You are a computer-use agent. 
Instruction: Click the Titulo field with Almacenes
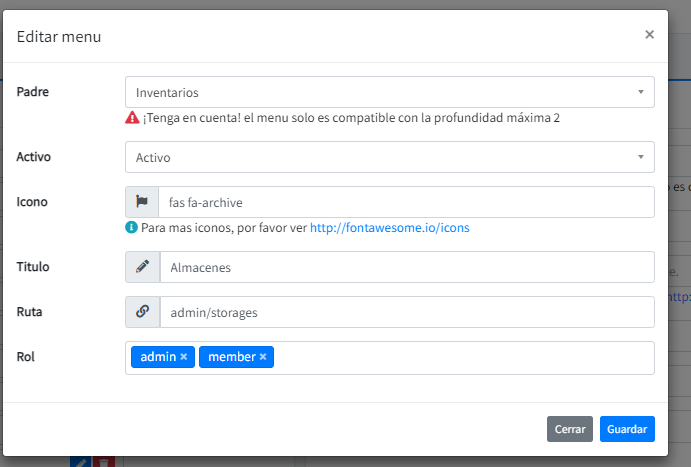click(x=405, y=267)
